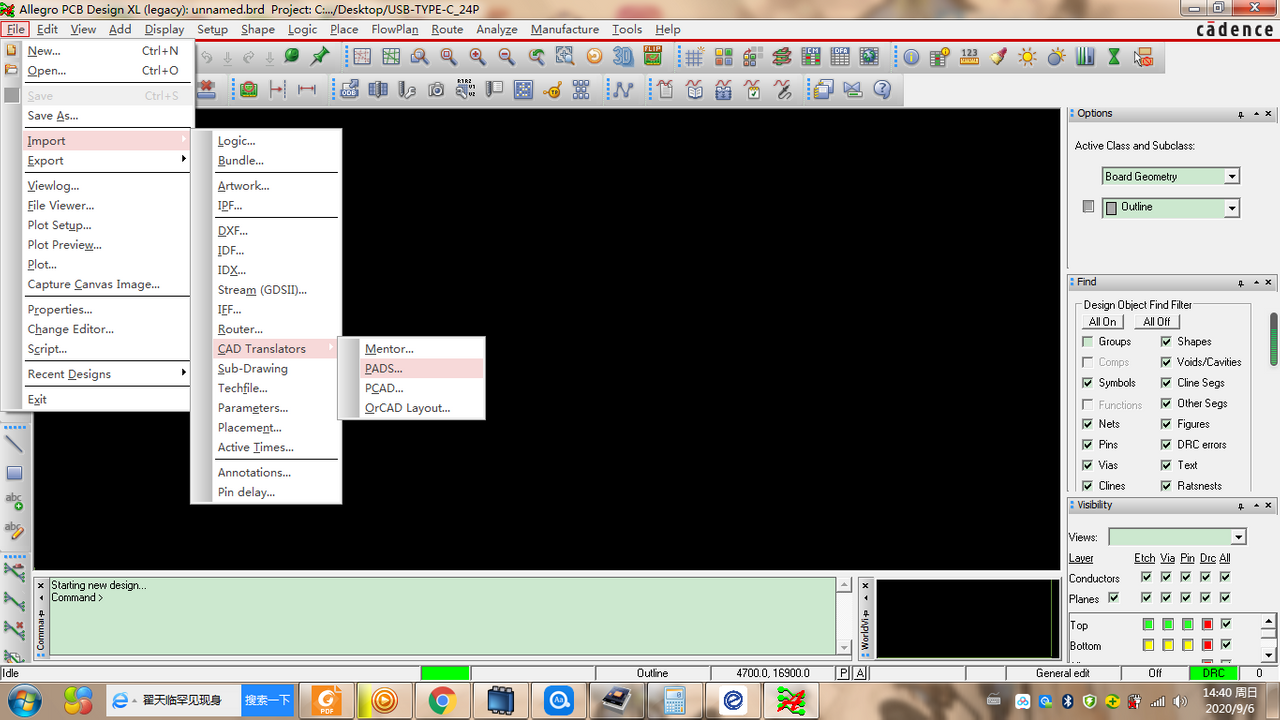
Task: Uncheck the Shapes find filter checkbox
Action: coord(1166,342)
